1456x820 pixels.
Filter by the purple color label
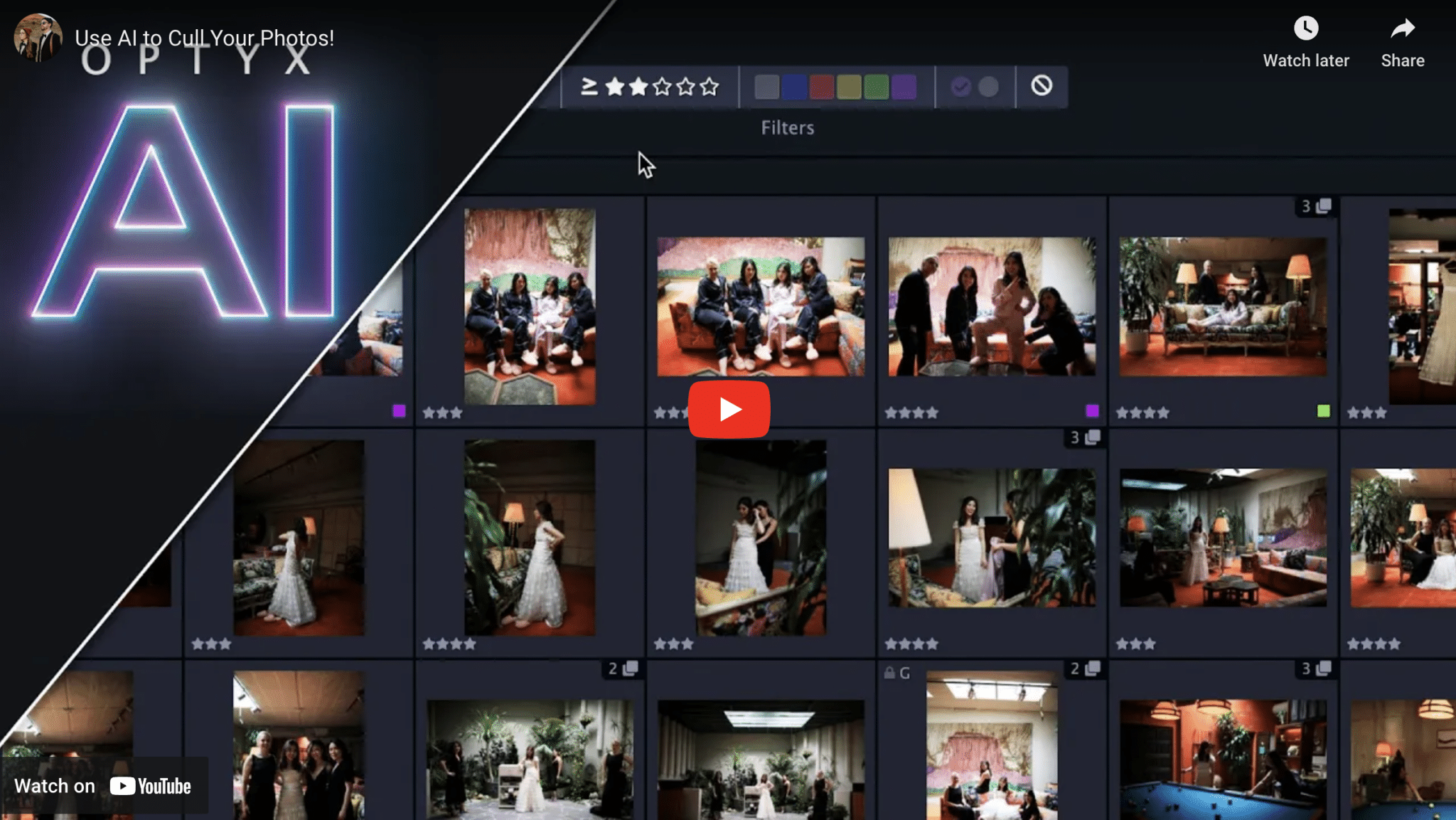pyautogui.click(x=904, y=87)
